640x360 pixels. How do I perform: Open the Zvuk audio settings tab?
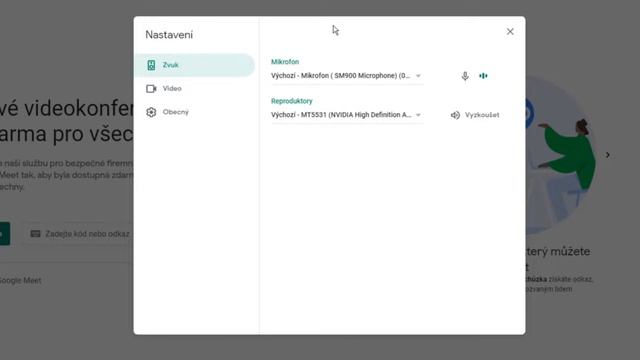point(194,65)
